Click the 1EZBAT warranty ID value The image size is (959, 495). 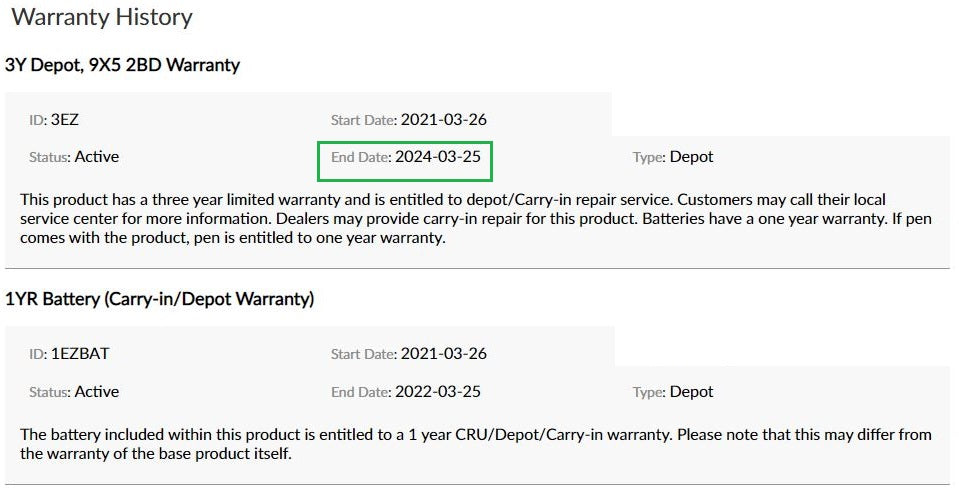pyautogui.click(x=78, y=354)
